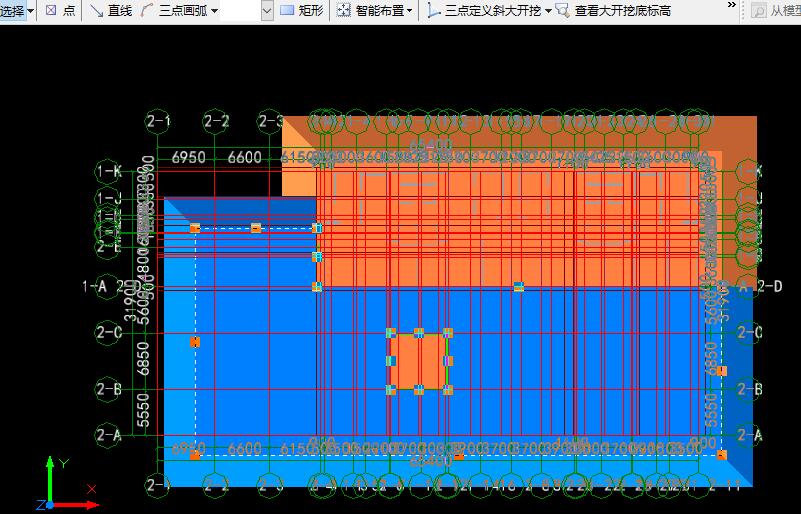Screen dimensions: 801x514
Task: Click the 2-2 axis bubble above the drawing
Action: (216, 121)
